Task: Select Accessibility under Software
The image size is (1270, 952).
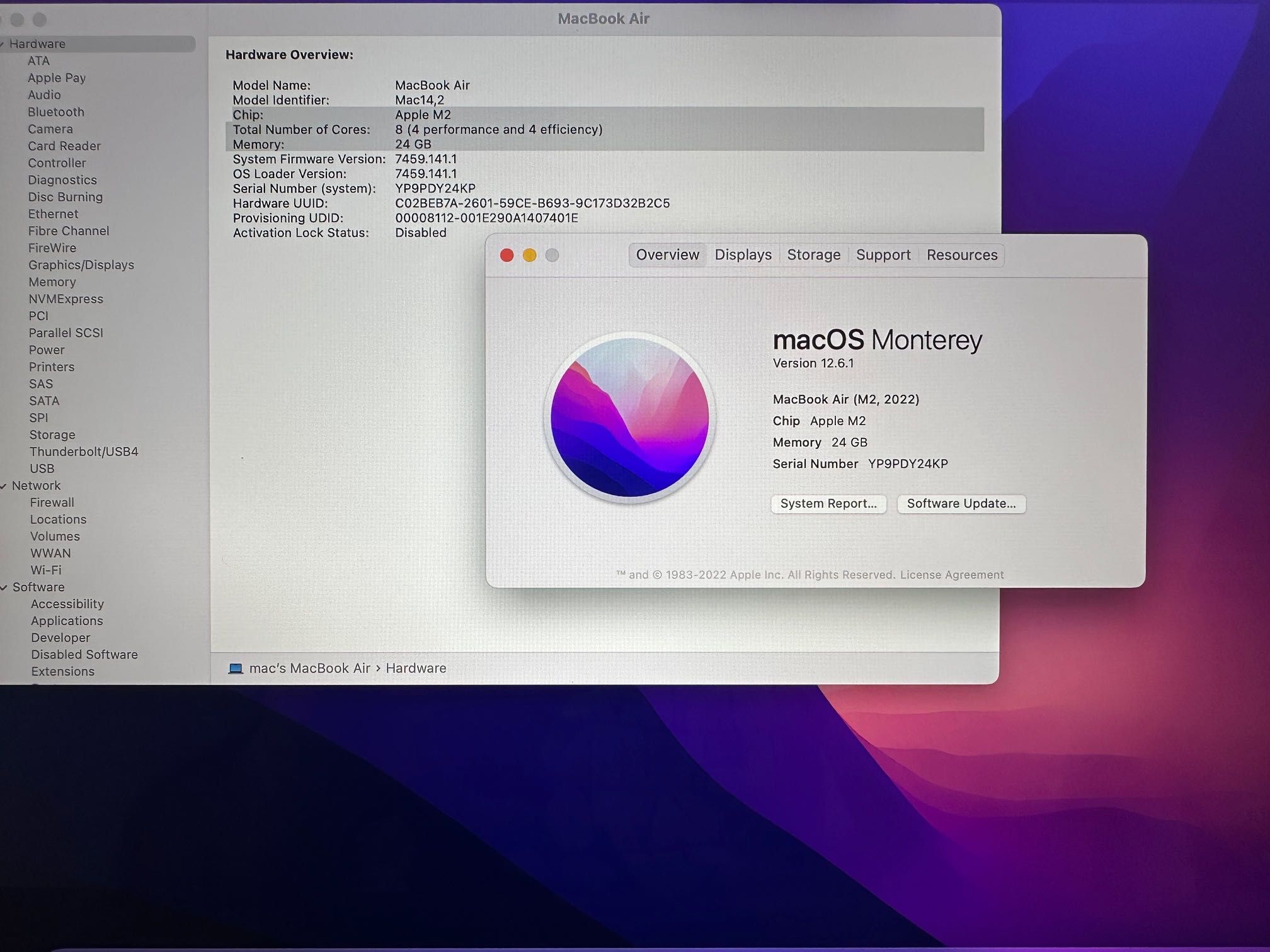Action: coord(67,604)
